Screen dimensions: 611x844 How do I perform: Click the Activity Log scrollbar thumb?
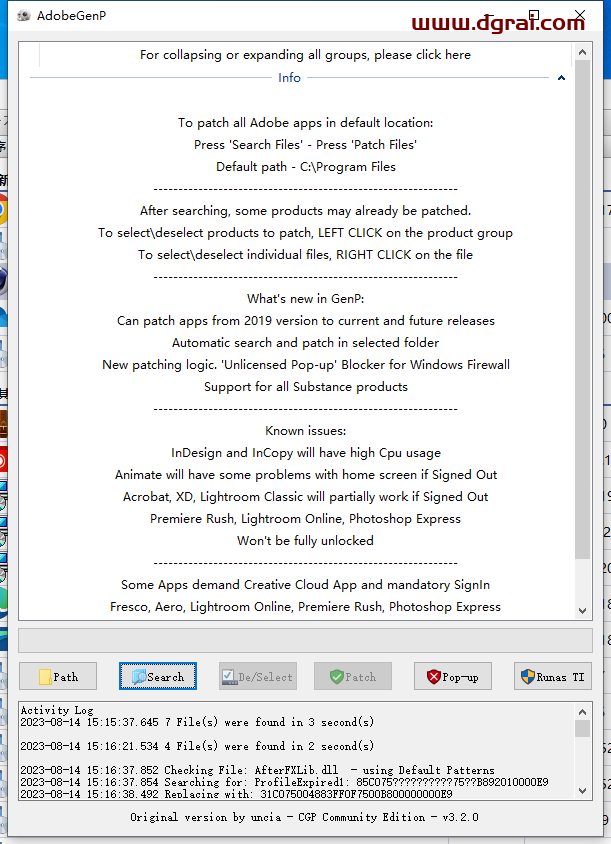click(x=582, y=728)
